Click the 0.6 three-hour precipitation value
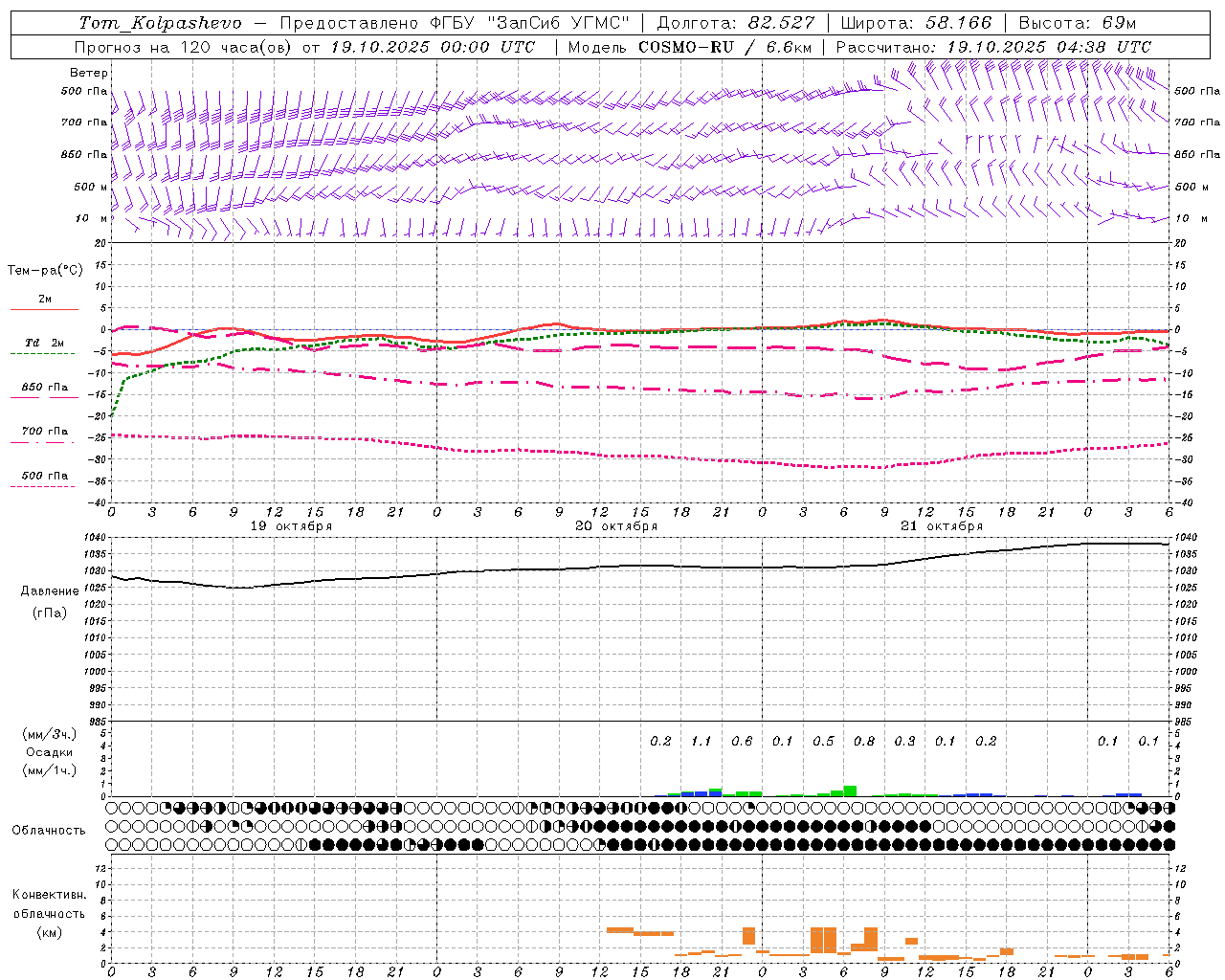The image size is (1225, 980). (742, 741)
